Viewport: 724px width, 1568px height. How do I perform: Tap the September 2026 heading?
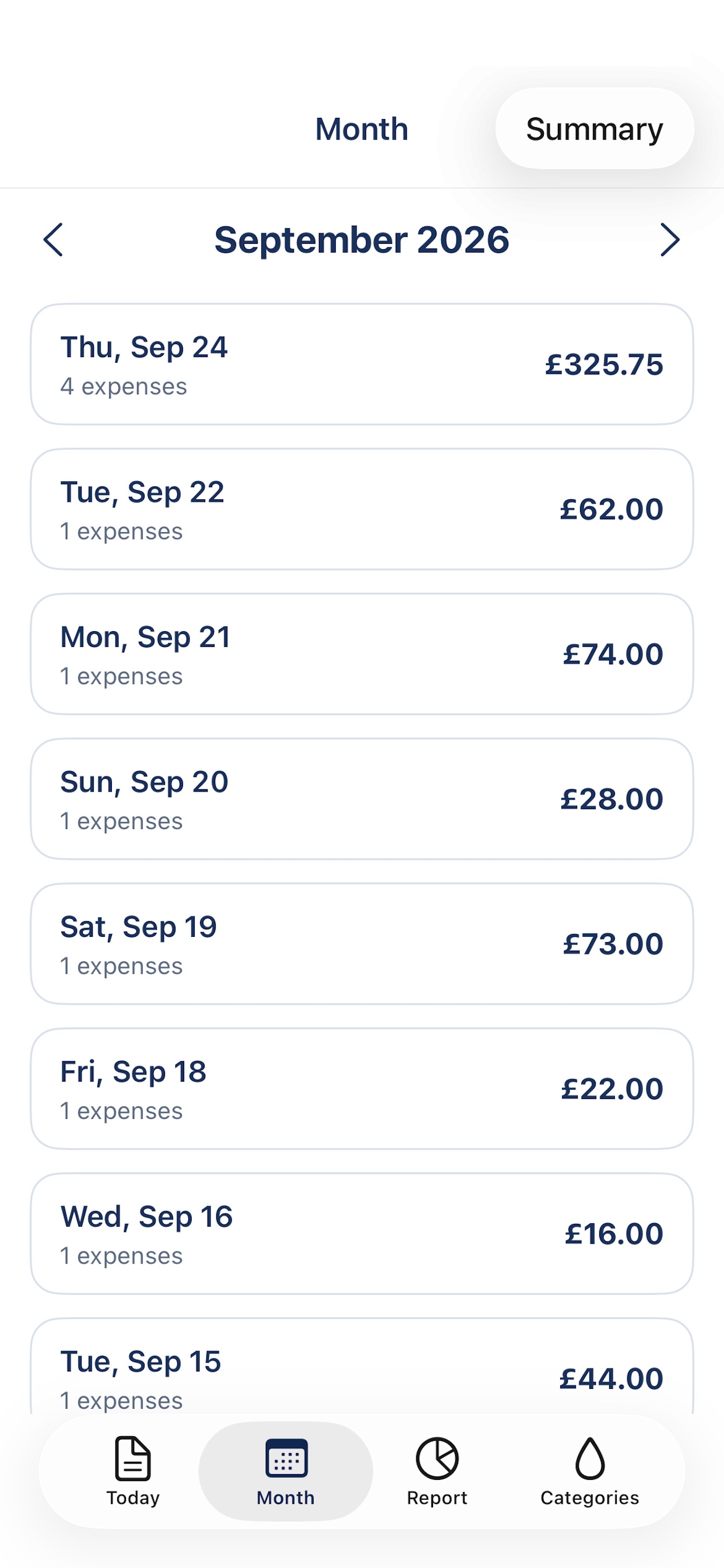click(361, 240)
